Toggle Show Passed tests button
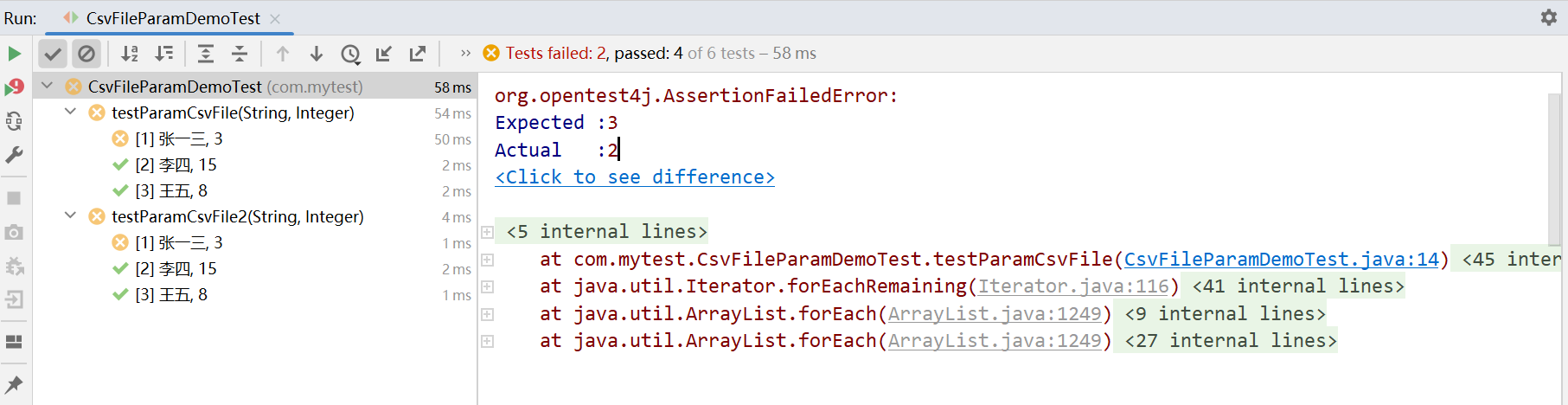 click(53, 54)
